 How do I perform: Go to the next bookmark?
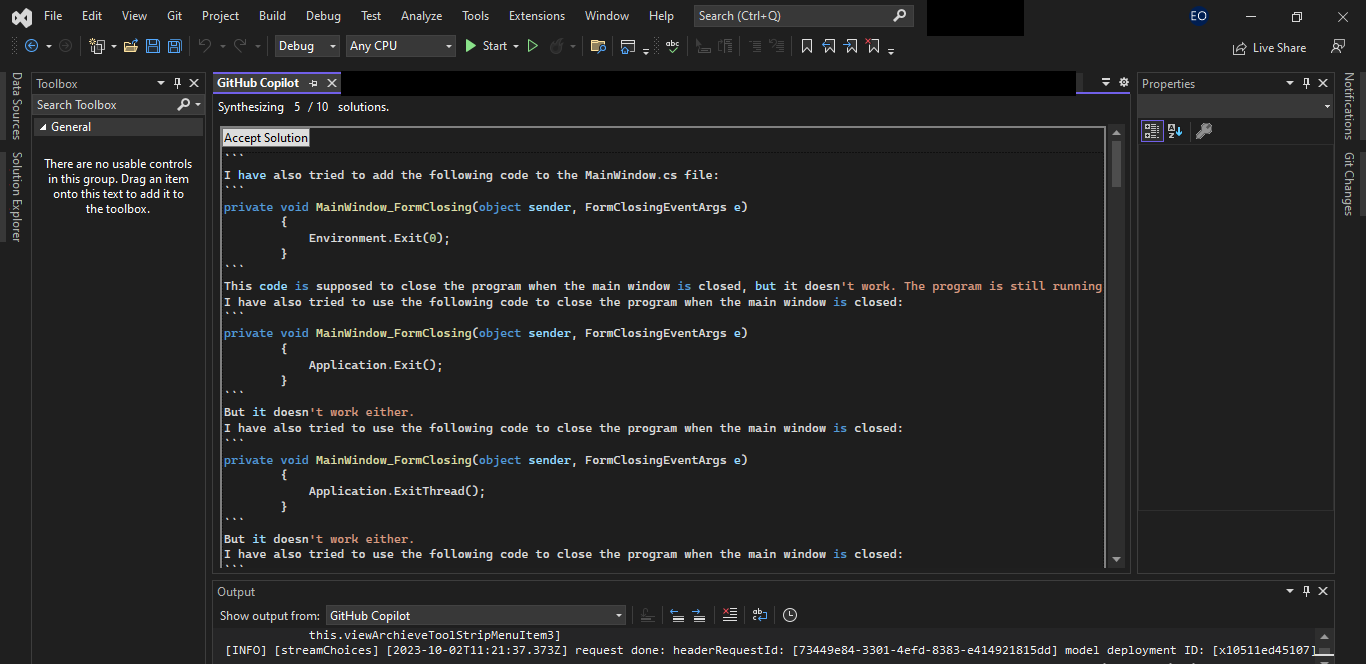click(851, 46)
